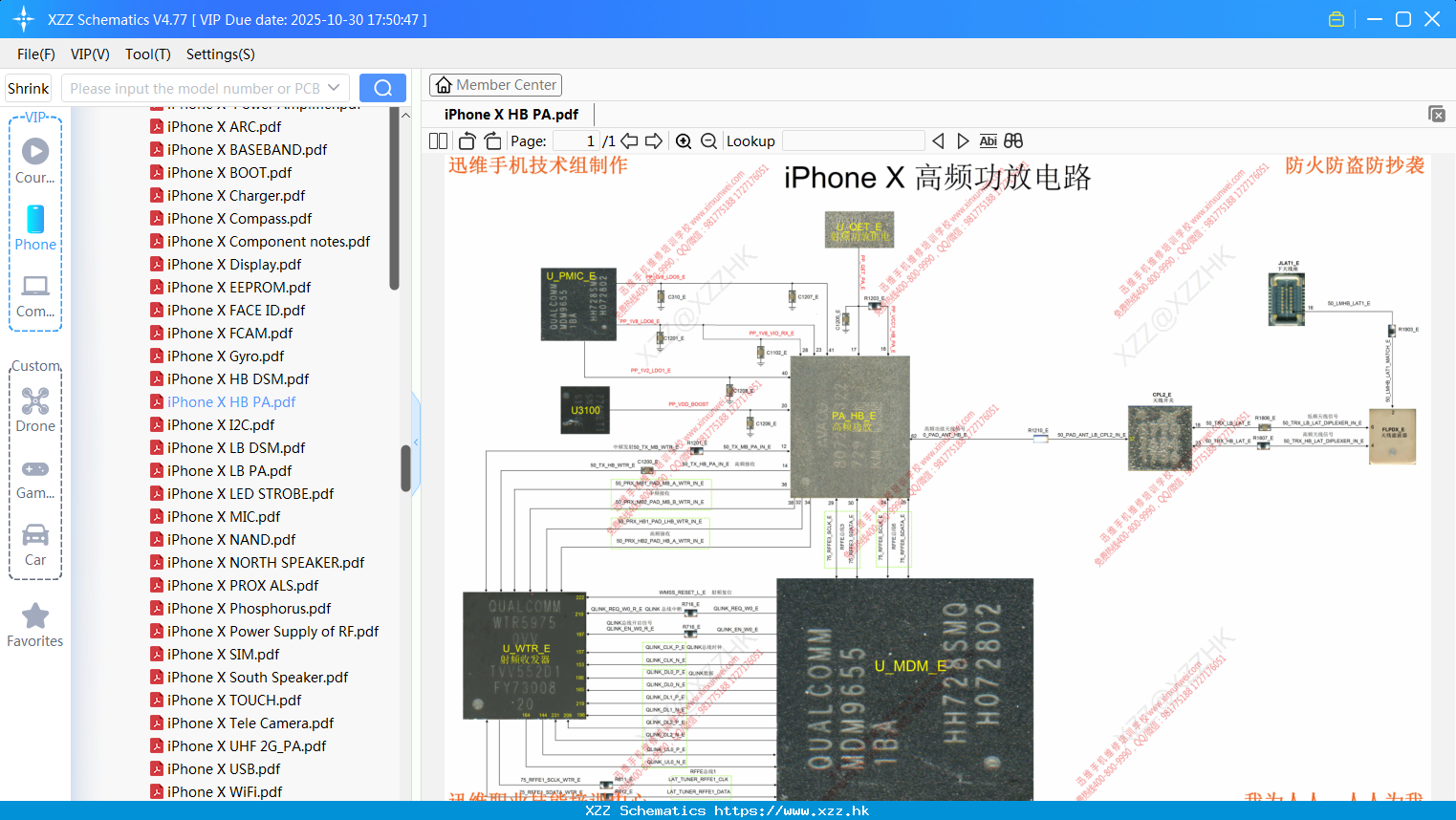Open the Settings(S) menu
This screenshot has width=1456, height=820.
click(221, 54)
